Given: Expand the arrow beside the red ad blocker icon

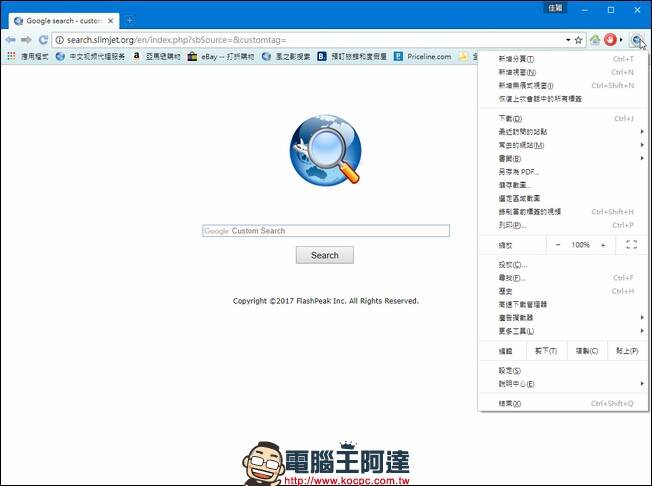Looking at the screenshot, I should [x=621, y=40].
